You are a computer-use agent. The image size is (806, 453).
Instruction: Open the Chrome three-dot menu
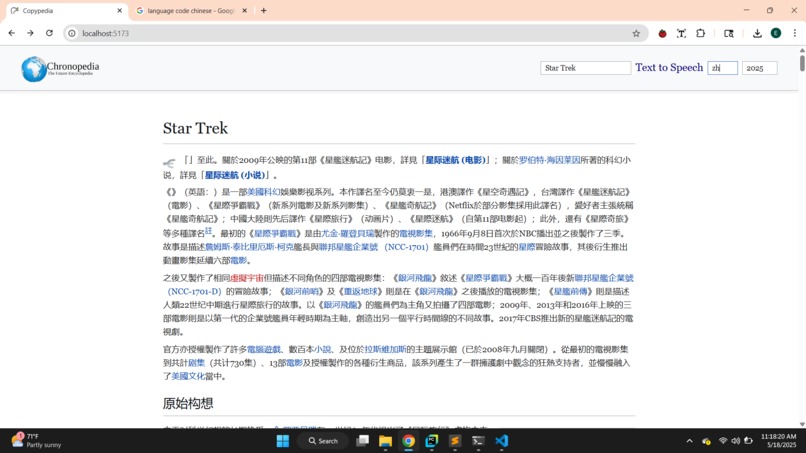[794, 33]
